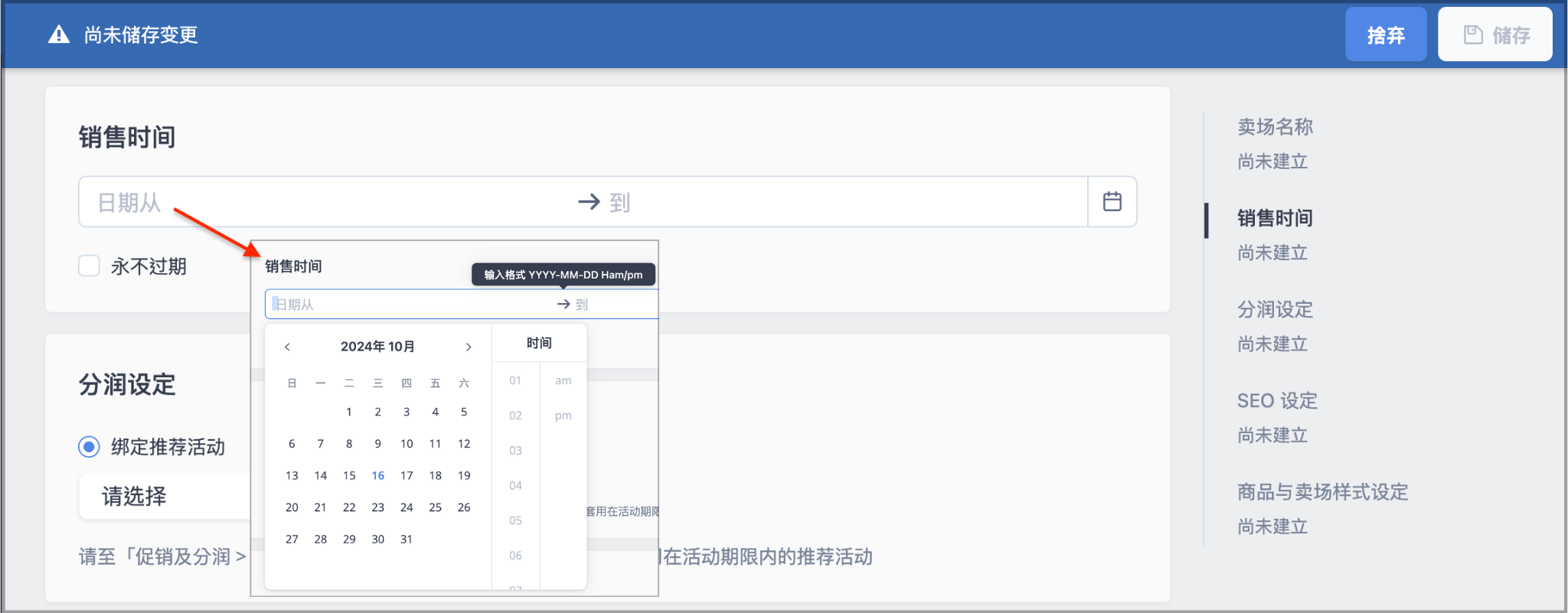Select October 22 in the calendar
This screenshot has height=613, width=1568.
tap(349, 507)
